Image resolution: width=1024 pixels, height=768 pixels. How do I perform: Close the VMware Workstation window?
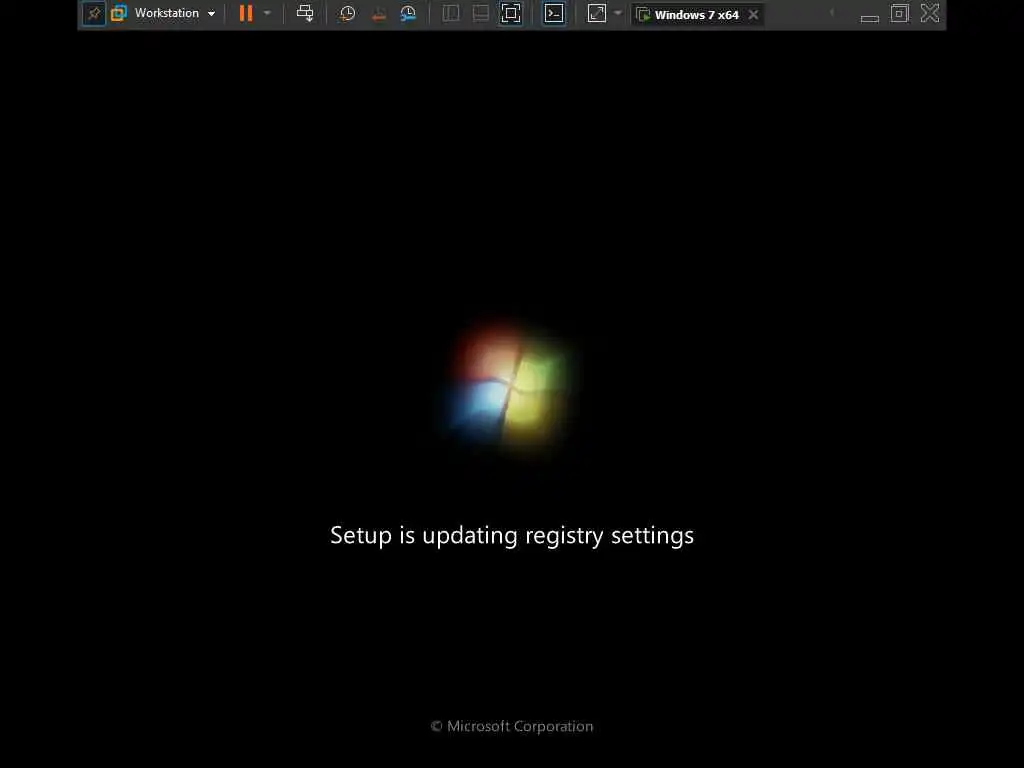930,13
